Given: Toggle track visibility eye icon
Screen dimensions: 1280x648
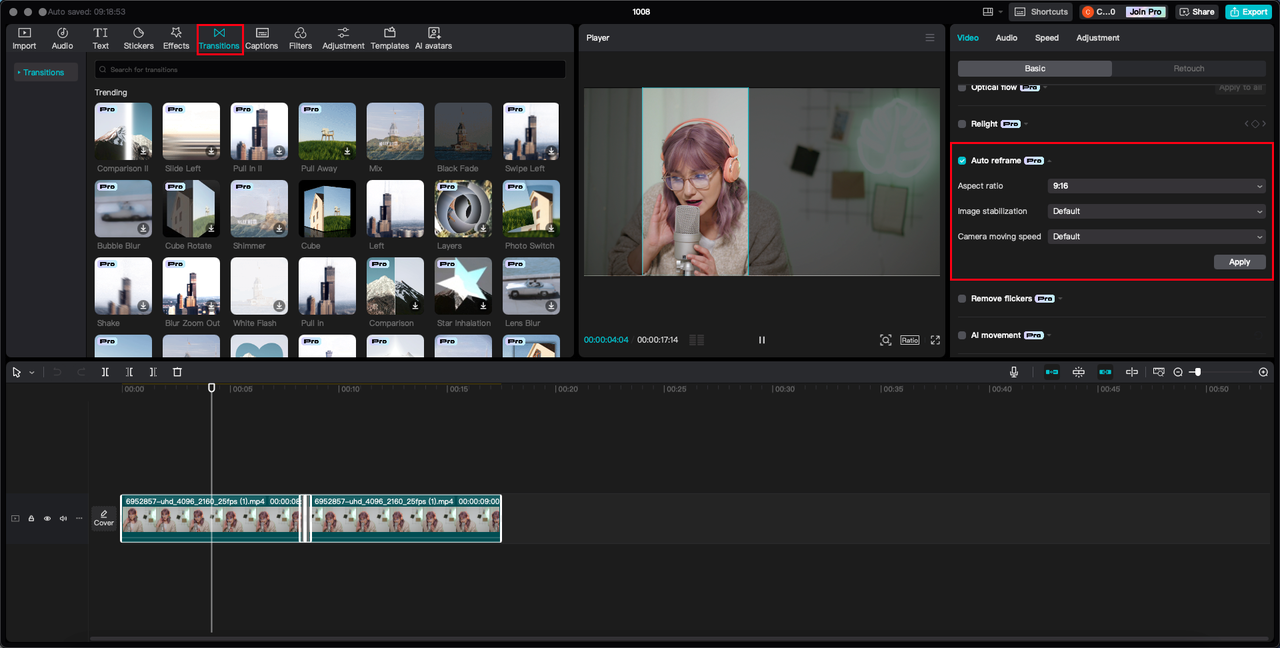Looking at the screenshot, I should [47, 518].
